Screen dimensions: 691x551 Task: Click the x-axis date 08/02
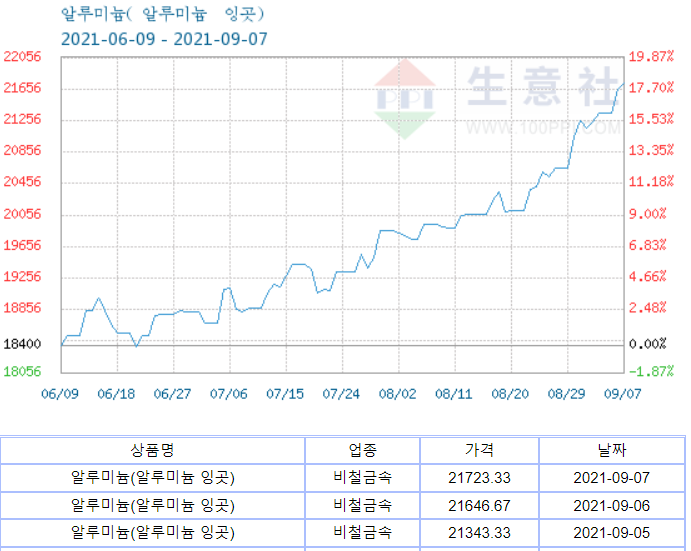tap(398, 394)
